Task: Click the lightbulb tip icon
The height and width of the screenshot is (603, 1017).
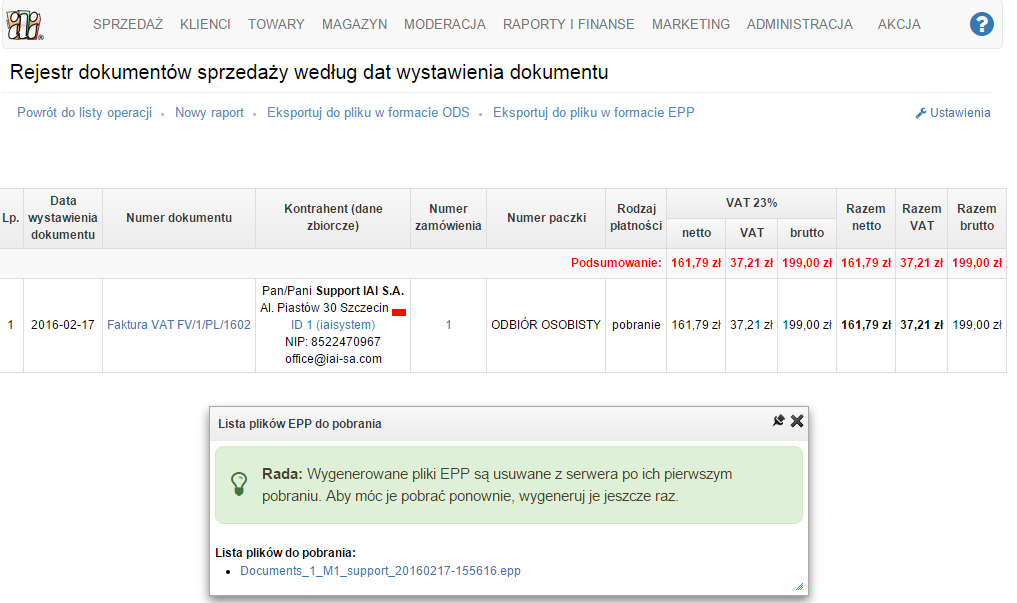Action: click(239, 484)
